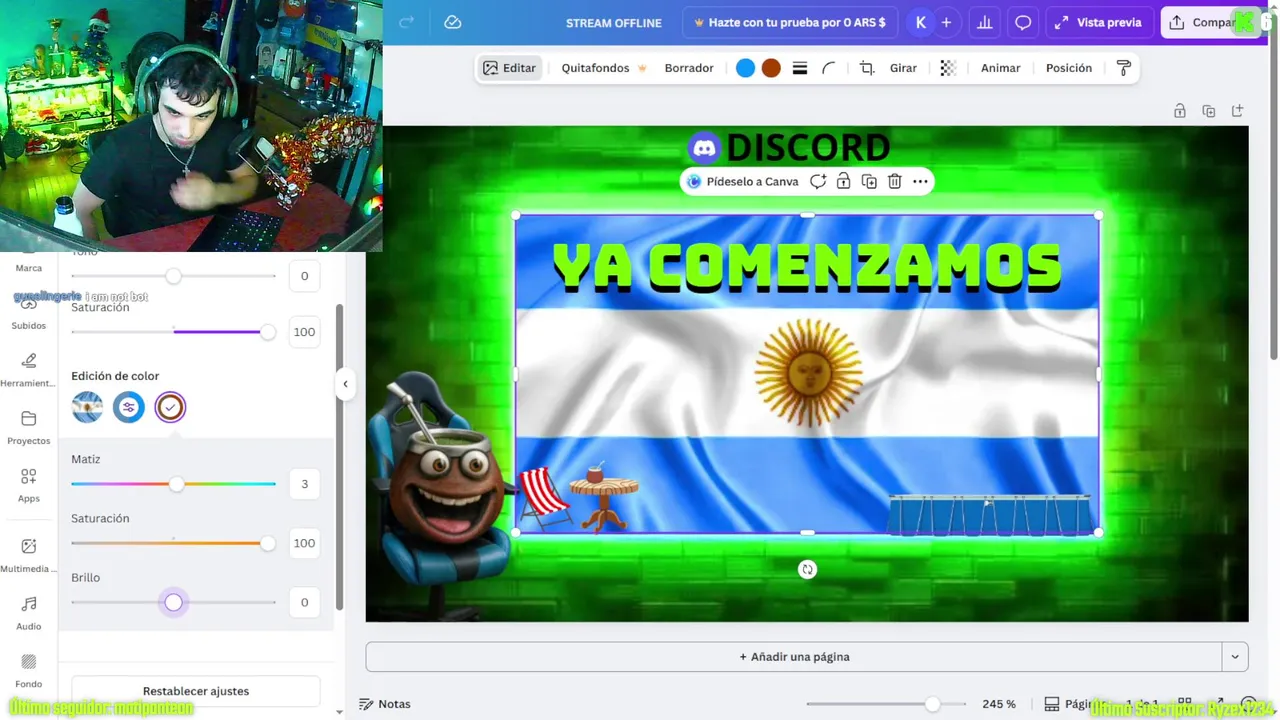Select the Borrador eraser option

pyautogui.click(x=689, y=68)
